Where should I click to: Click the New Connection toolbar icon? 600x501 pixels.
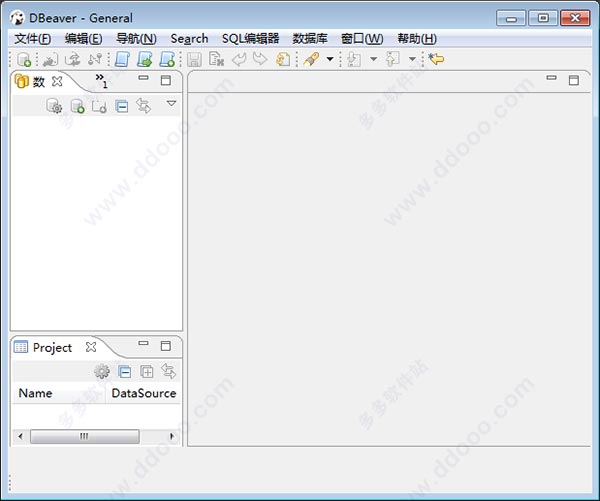click(24, 59)
